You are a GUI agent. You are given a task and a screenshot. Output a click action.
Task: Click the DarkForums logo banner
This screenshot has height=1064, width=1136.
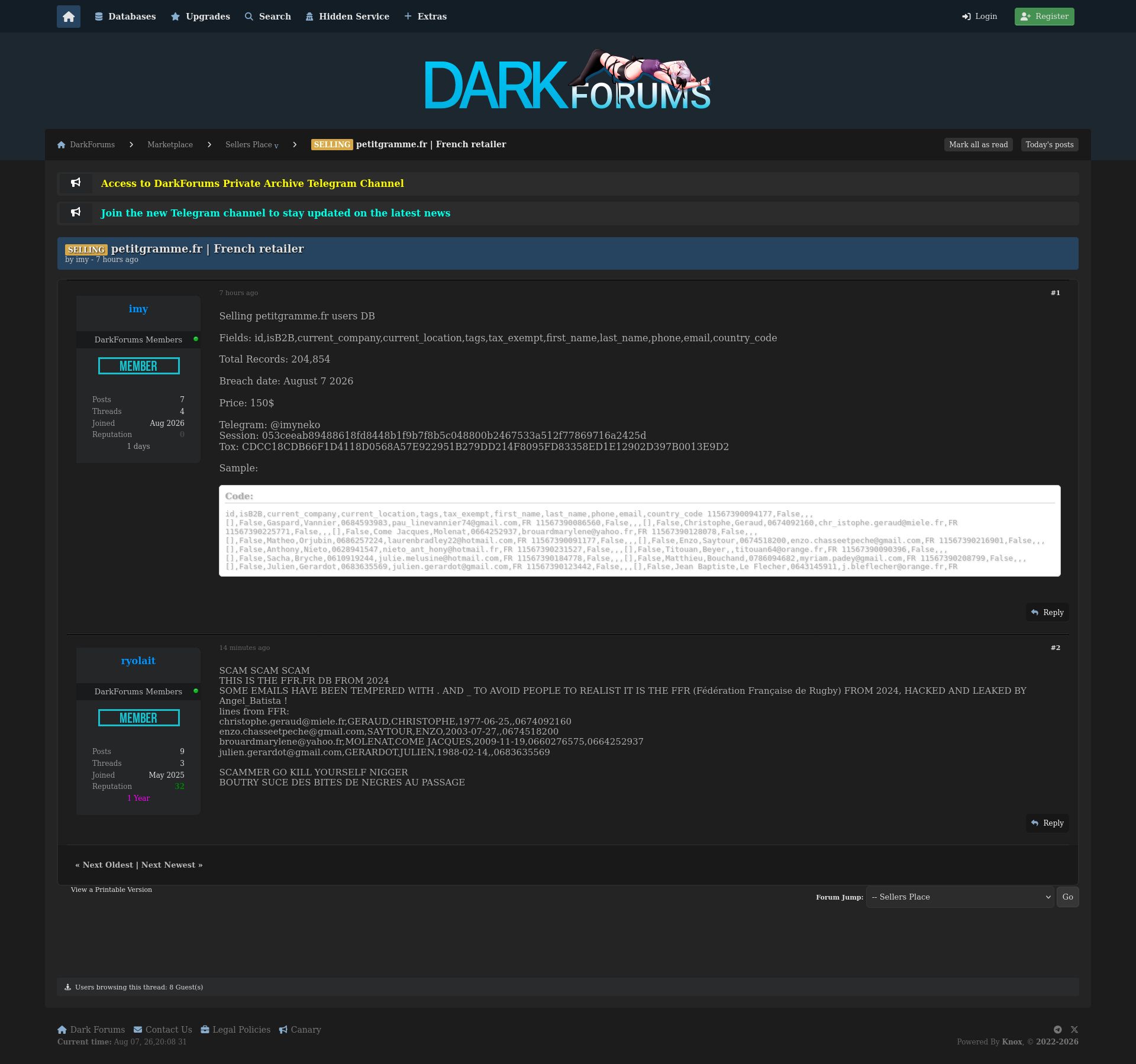point(568,80)
